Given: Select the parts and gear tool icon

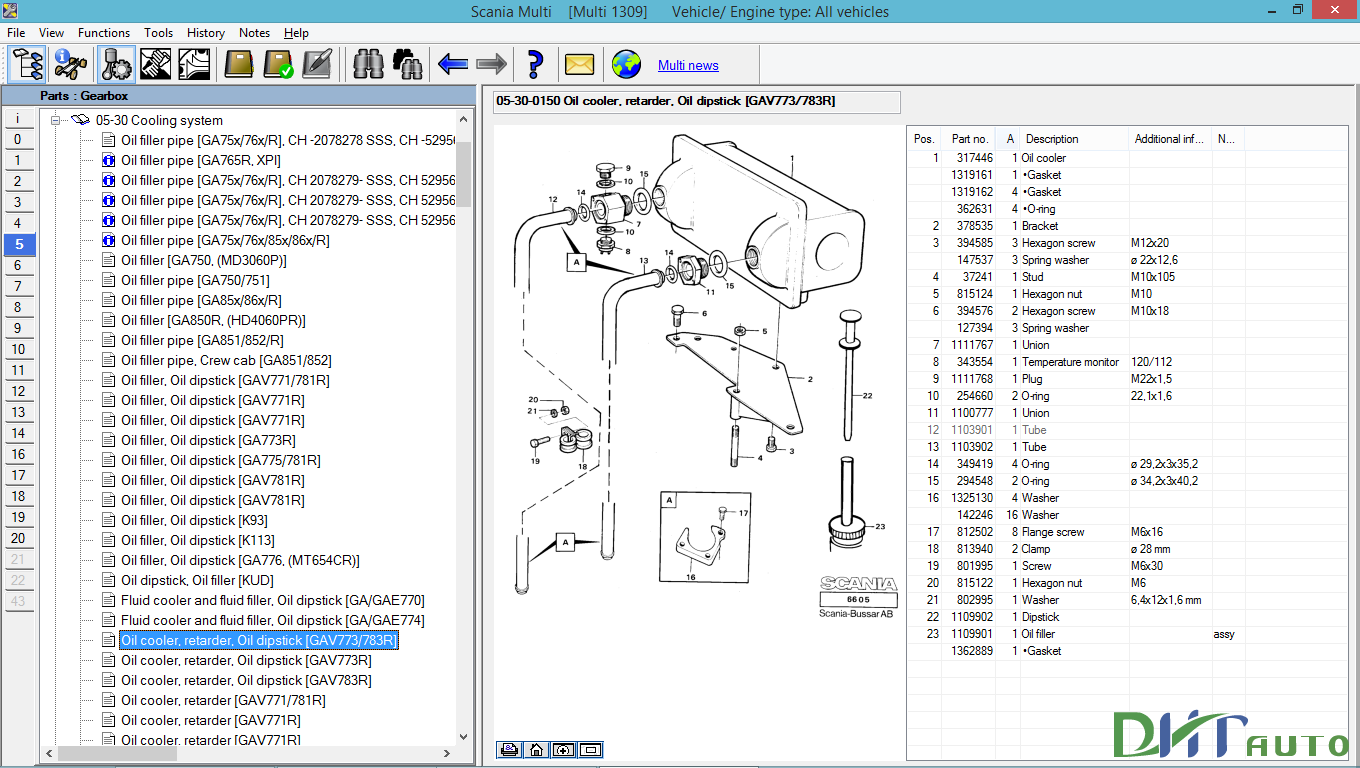Looking at the screenshot, I should tap(115, 64).
